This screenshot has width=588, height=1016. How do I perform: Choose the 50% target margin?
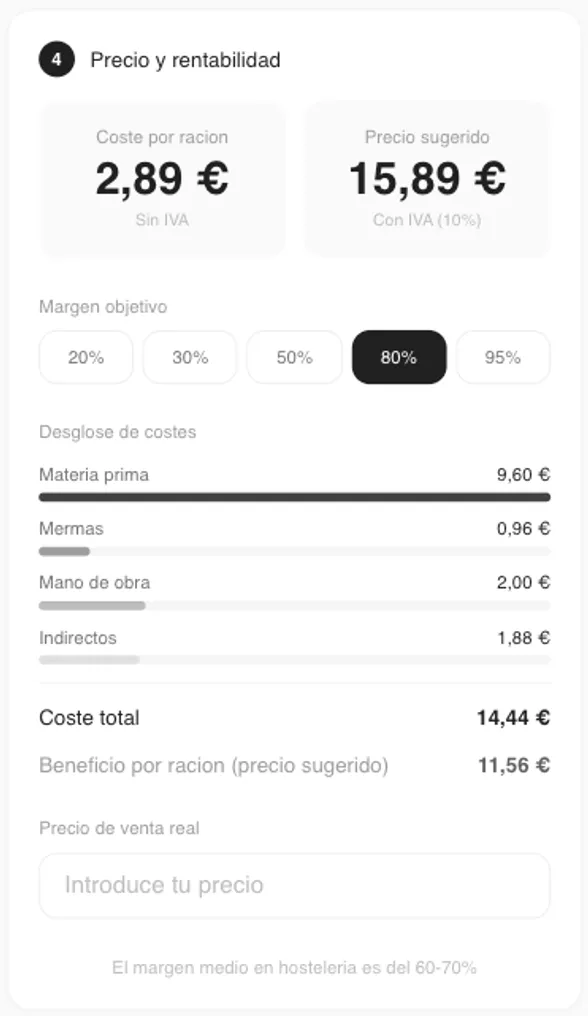293,357
